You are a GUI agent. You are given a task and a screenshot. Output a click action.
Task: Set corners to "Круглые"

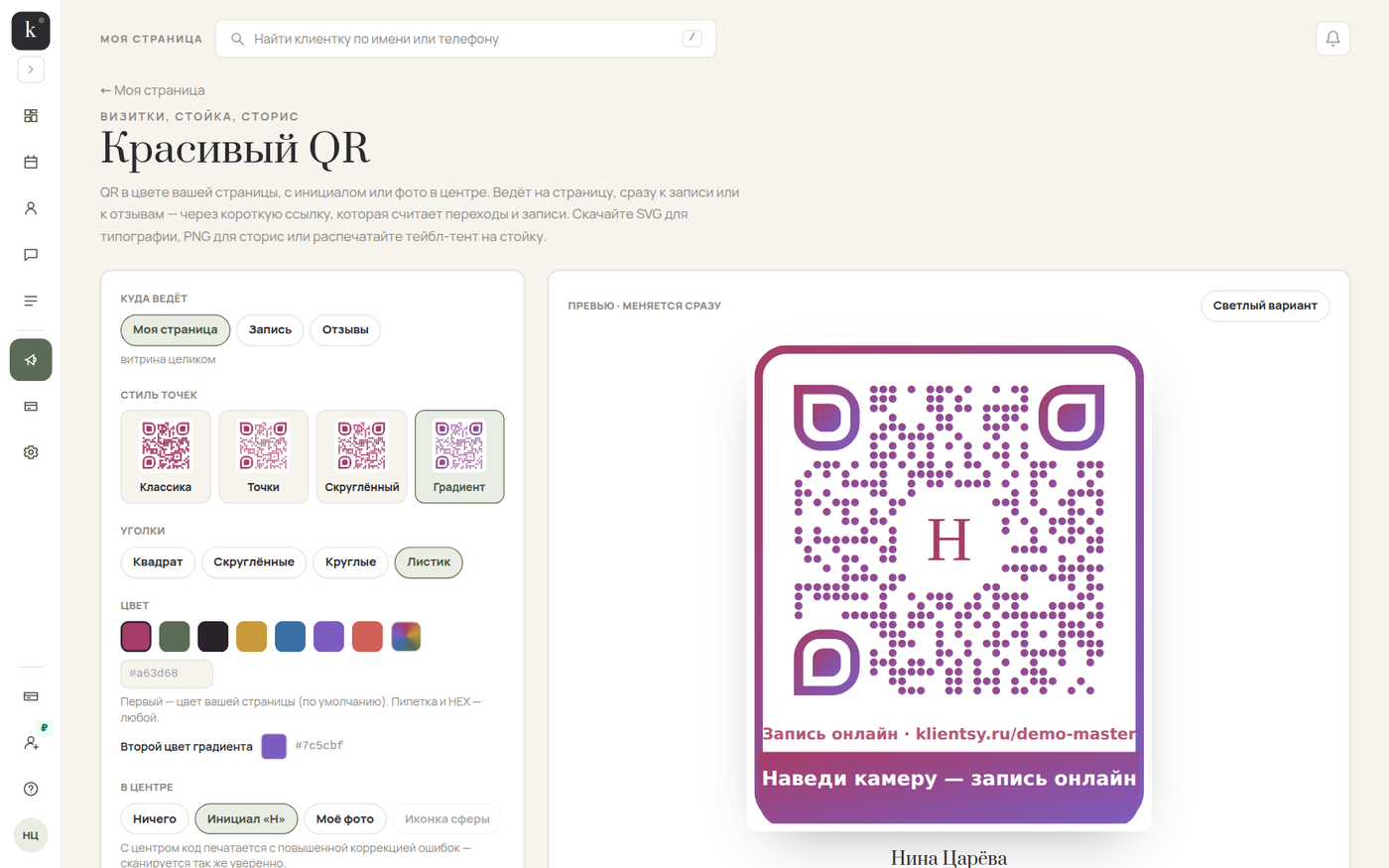[350, 562]
